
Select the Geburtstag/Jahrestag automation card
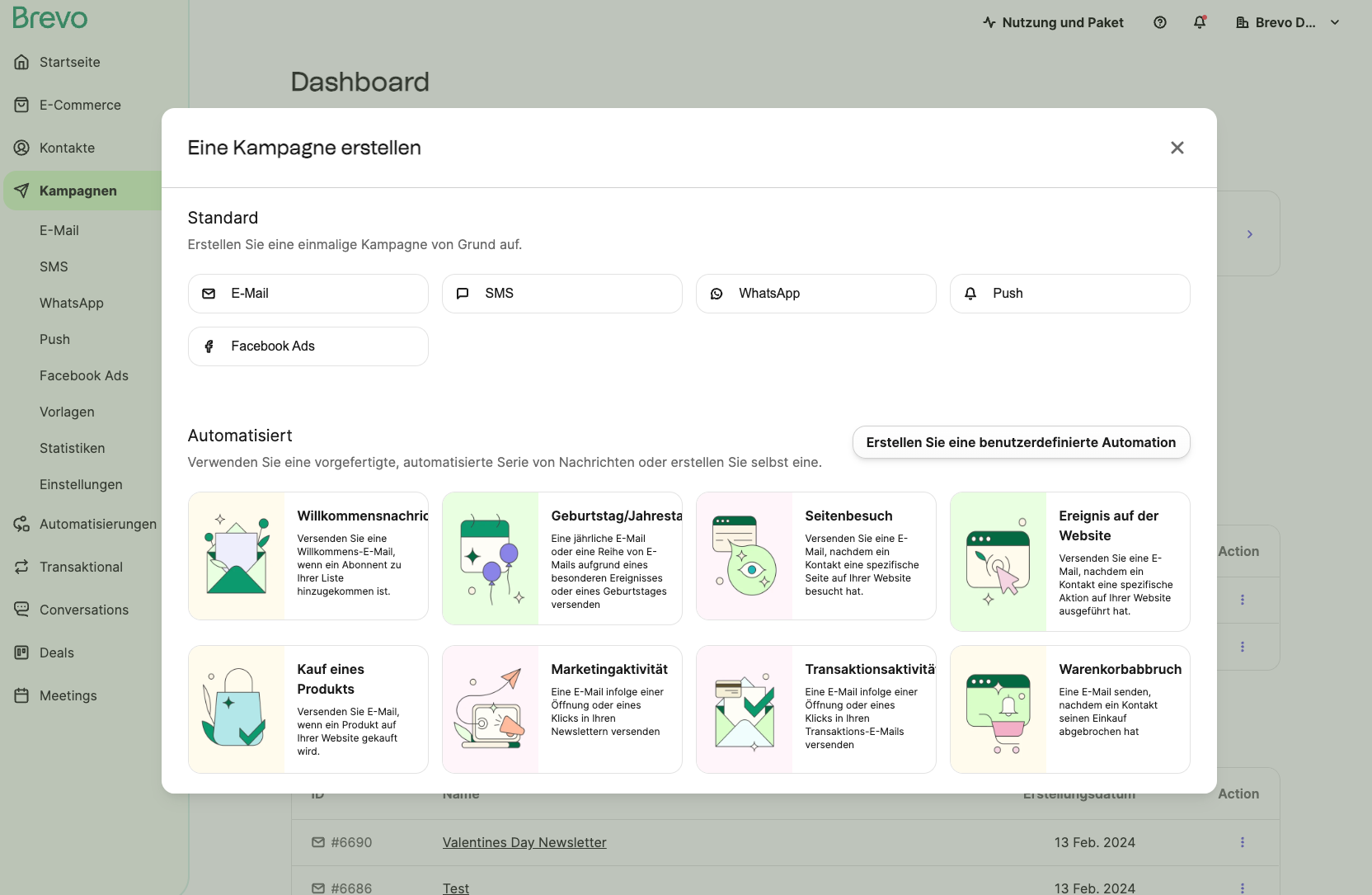562,558
